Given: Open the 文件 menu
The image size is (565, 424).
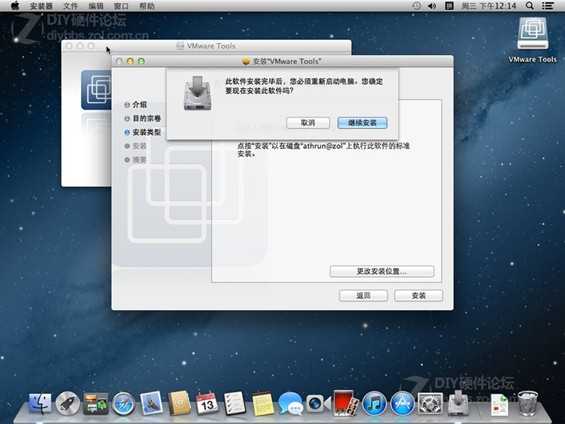Looking at the screenshot, I should (x=70, y=6).
